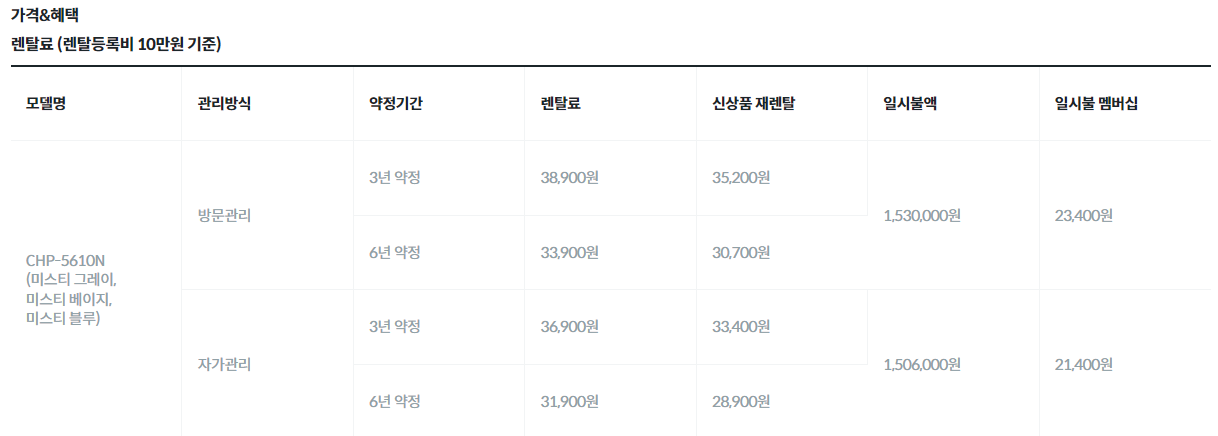
Task: Click the 일시불 멤버십 column header
Action: pyautogui.click(x=1096, y=104)
